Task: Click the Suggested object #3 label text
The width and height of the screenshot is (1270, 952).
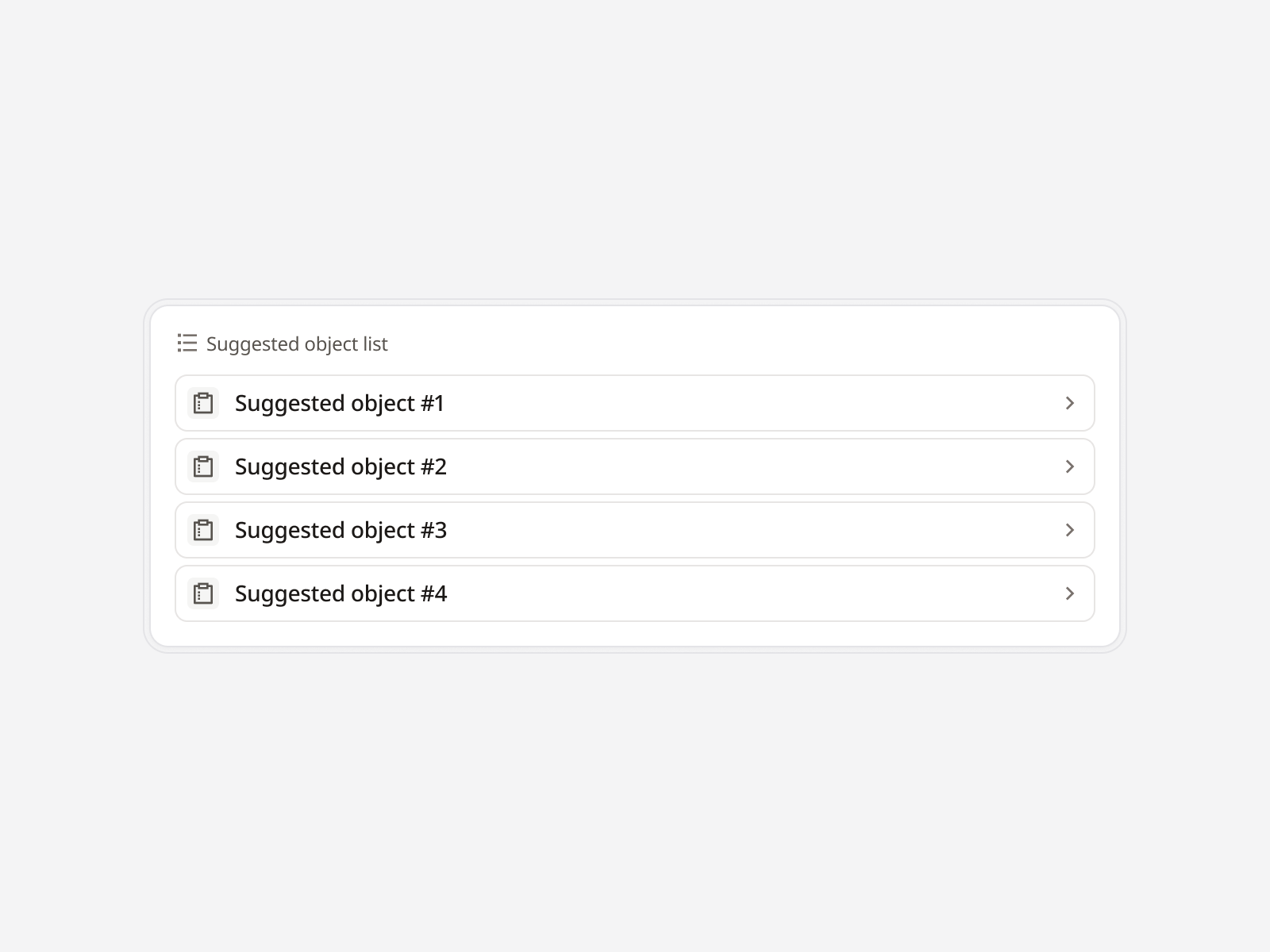Action: (340, 530)
